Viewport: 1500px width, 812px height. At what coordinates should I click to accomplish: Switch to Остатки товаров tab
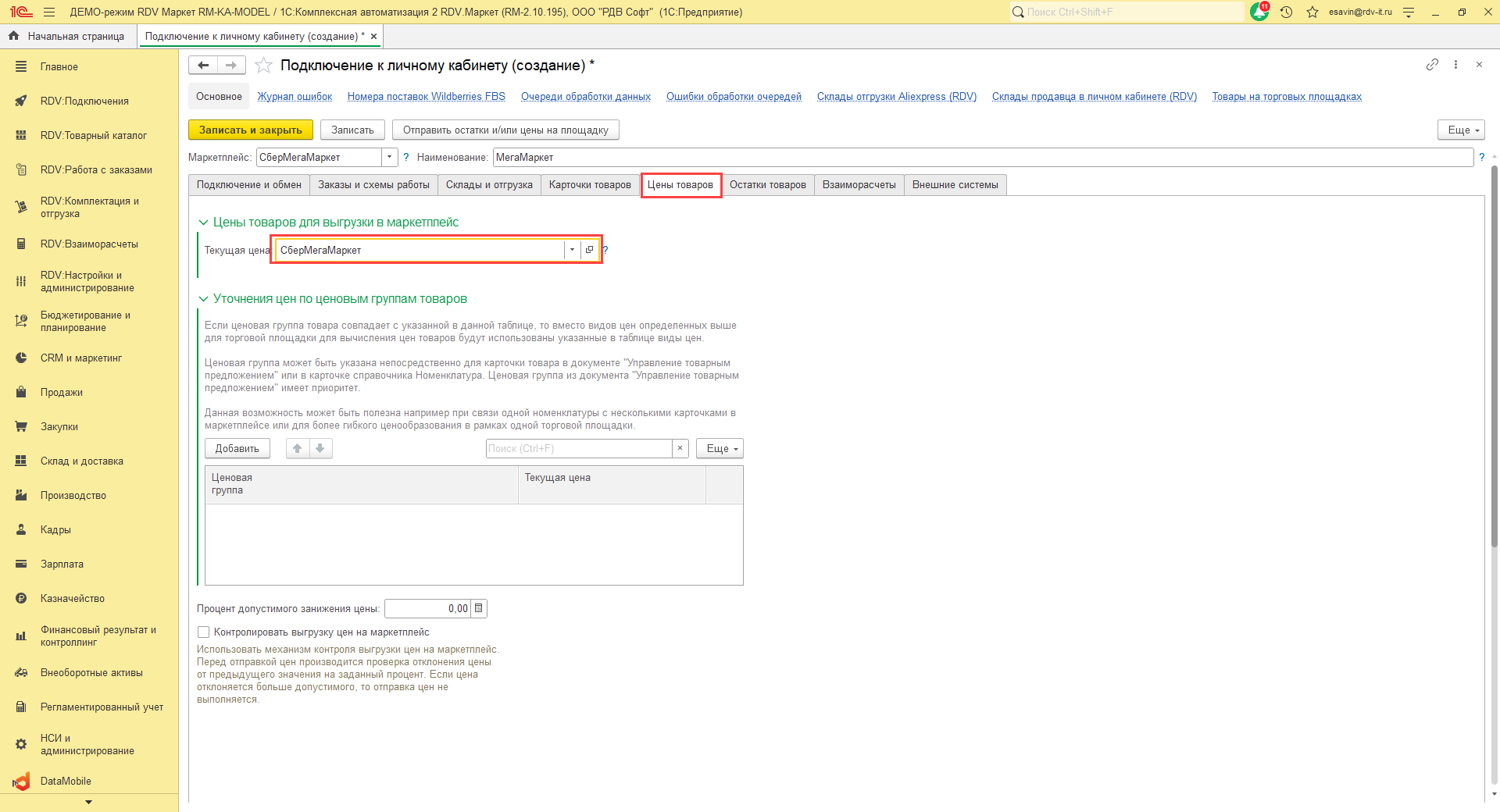768,185
